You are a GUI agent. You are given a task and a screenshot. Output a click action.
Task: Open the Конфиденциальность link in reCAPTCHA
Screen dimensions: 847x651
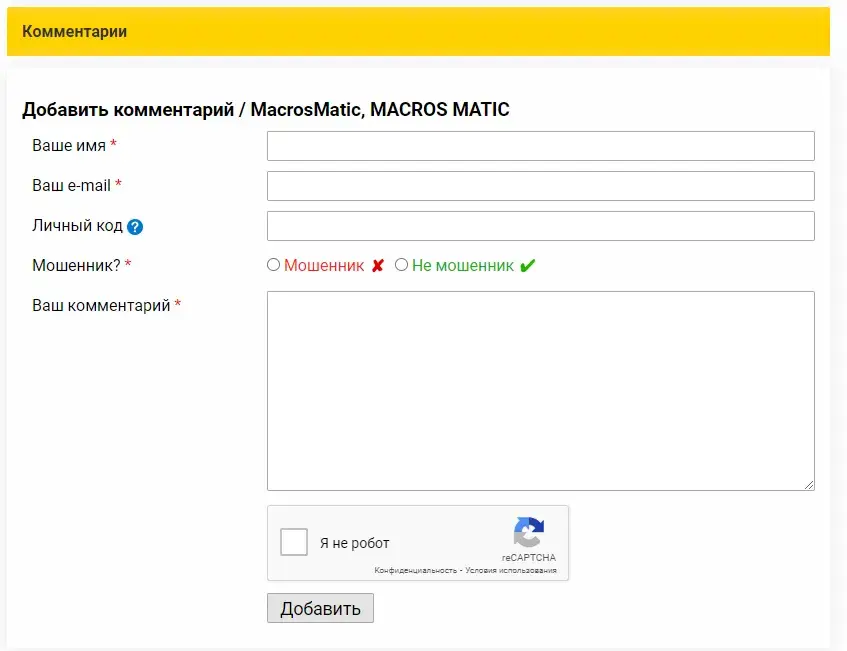pyautogui.click(x=415, y=571)
